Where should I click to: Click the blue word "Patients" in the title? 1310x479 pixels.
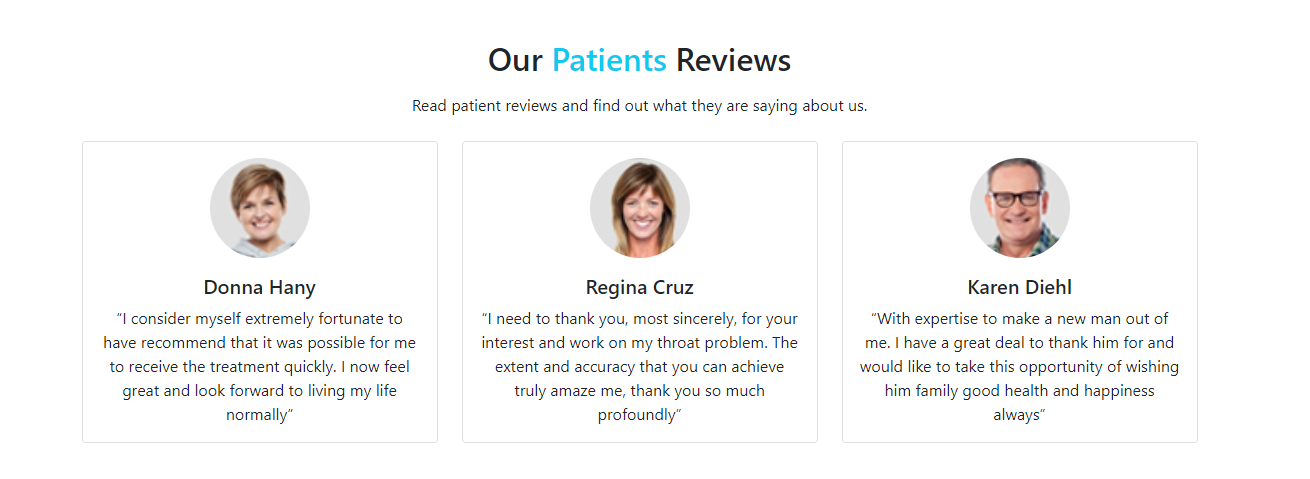pos(609,61)
